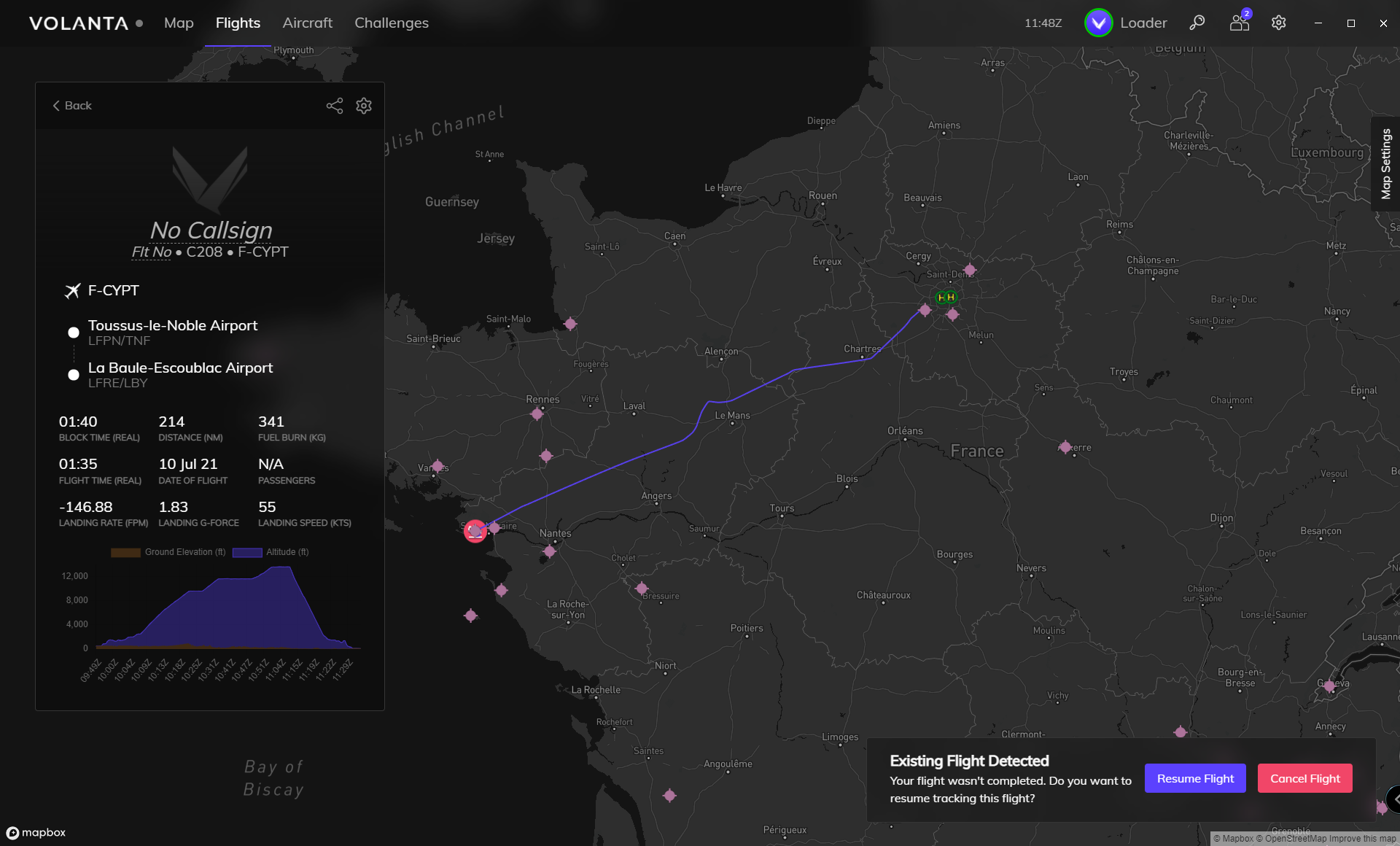The height and width of the screenshot is (846, 1400).
Task: Toggle Ground Elevation legend in chart
Action: [x=168, y=552]
